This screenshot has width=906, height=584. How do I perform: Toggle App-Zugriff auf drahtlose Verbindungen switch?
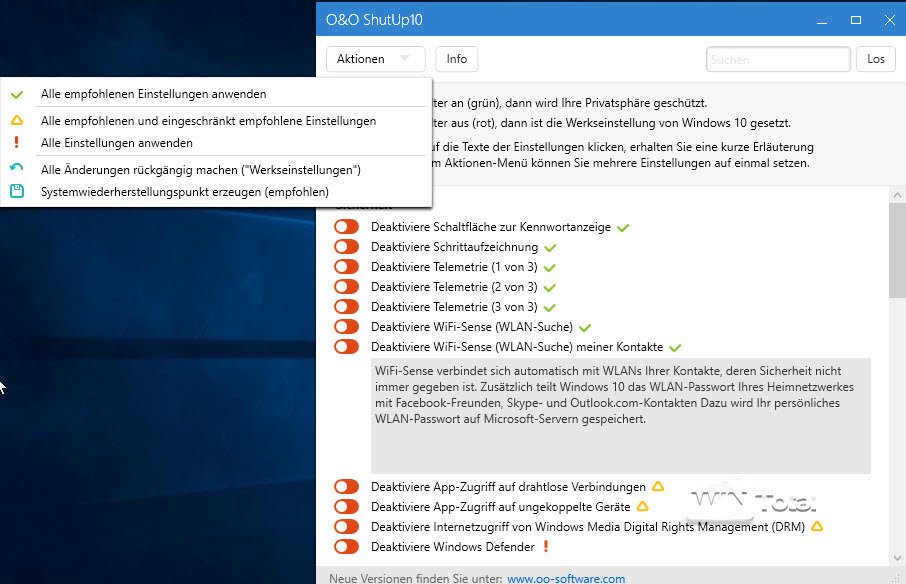pyautogui.click(x=347, y=486)
